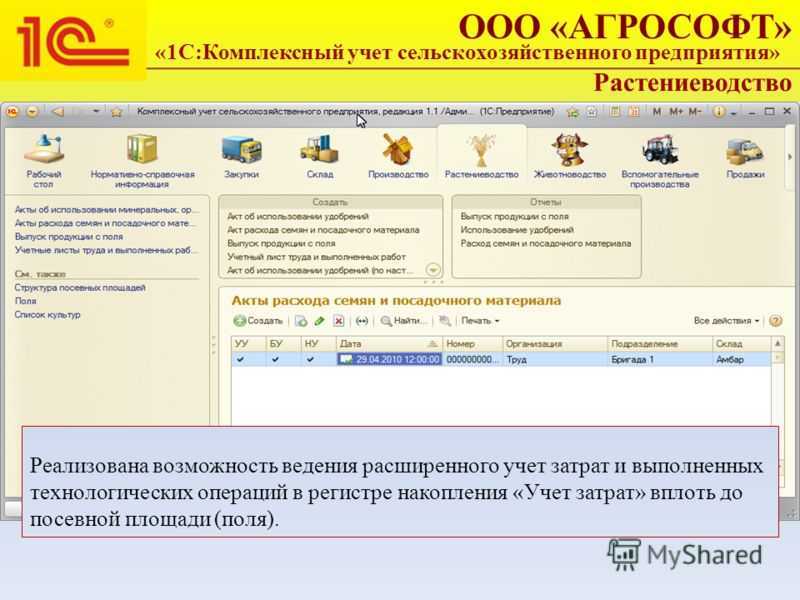Screen dimensions: 800x600
Task: Open the Поля link
Action: click(26, 301)
